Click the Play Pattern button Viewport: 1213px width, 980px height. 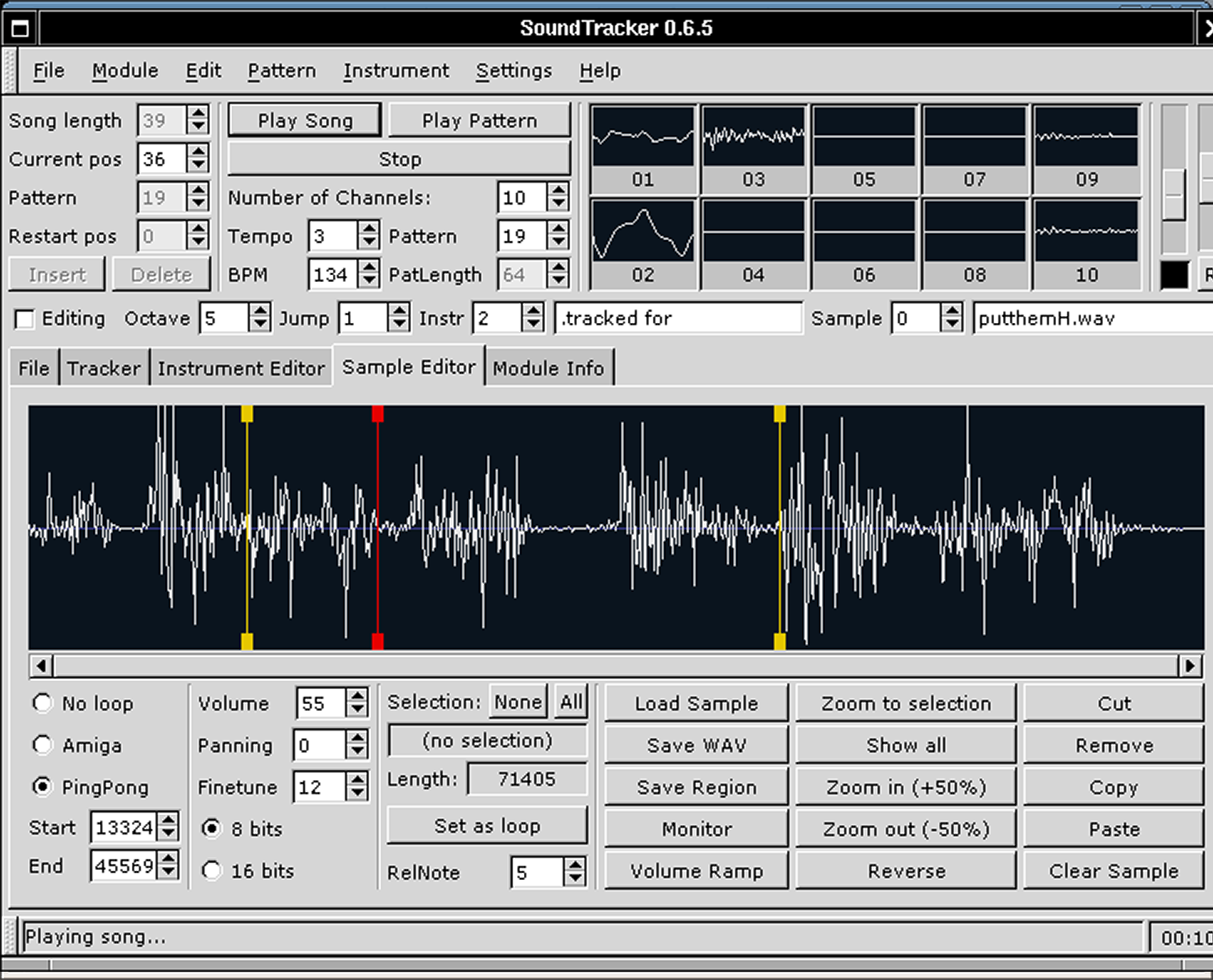479,121
